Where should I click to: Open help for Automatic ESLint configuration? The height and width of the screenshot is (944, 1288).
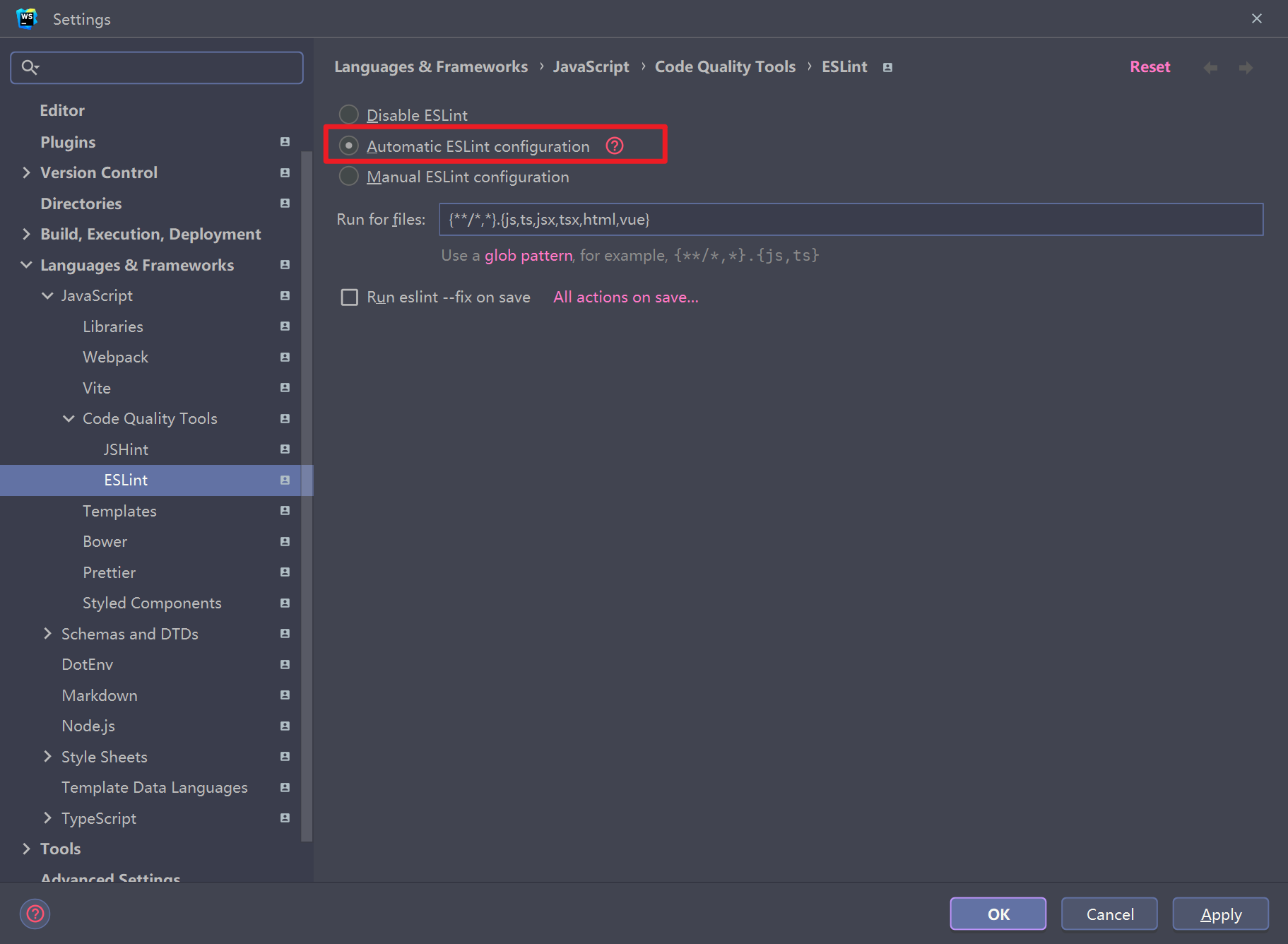click(615, 146)
